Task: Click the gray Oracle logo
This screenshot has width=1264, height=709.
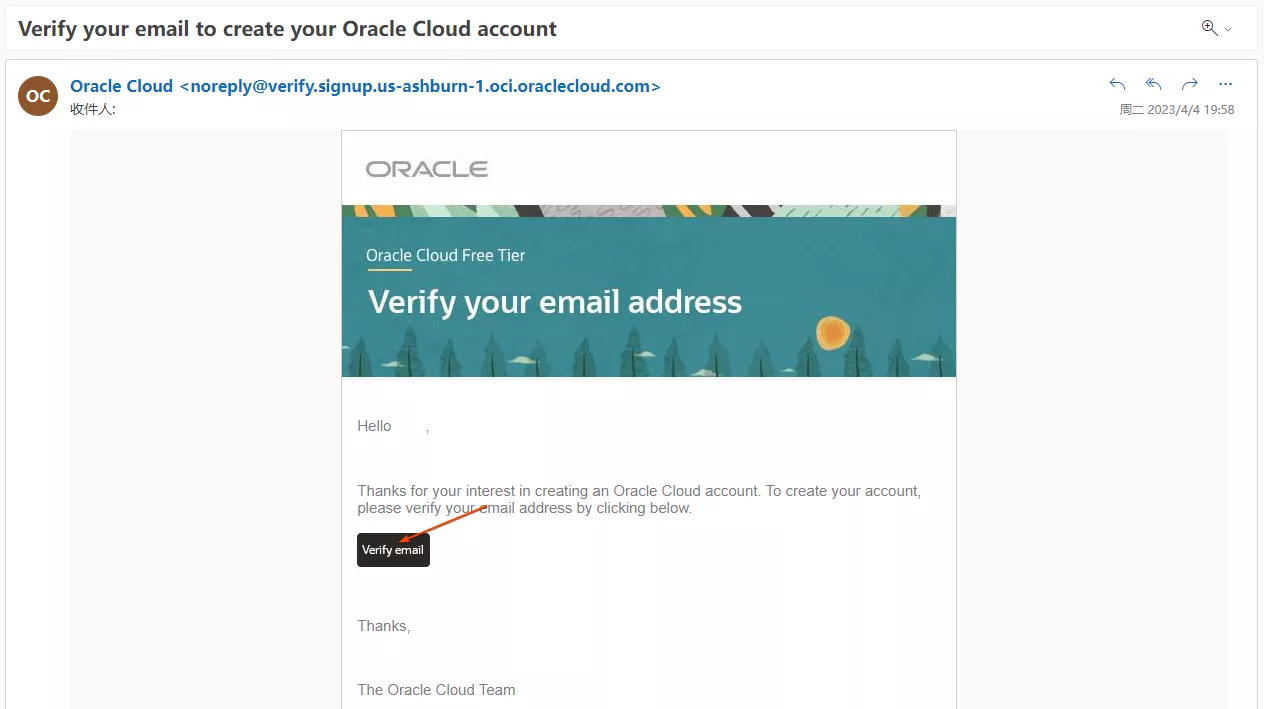Action: [427, 169]
